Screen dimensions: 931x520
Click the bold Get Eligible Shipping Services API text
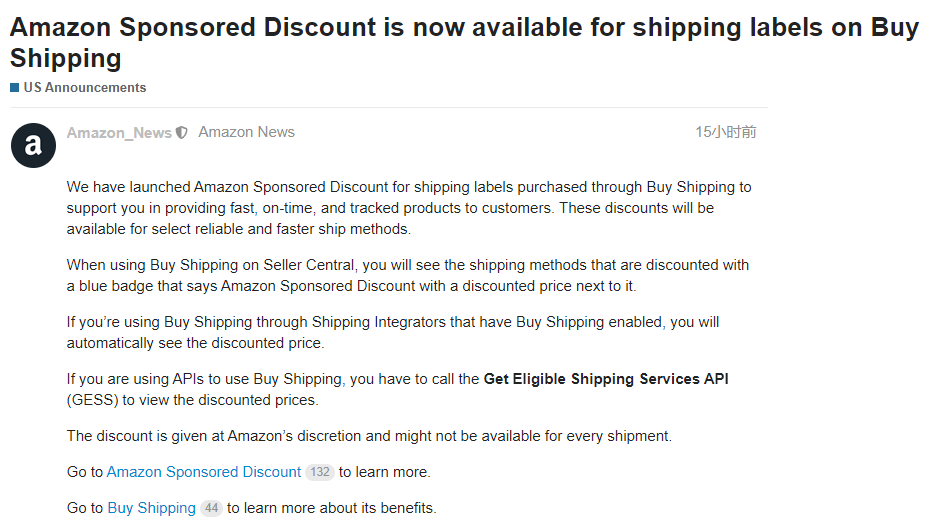click(606, 380)
